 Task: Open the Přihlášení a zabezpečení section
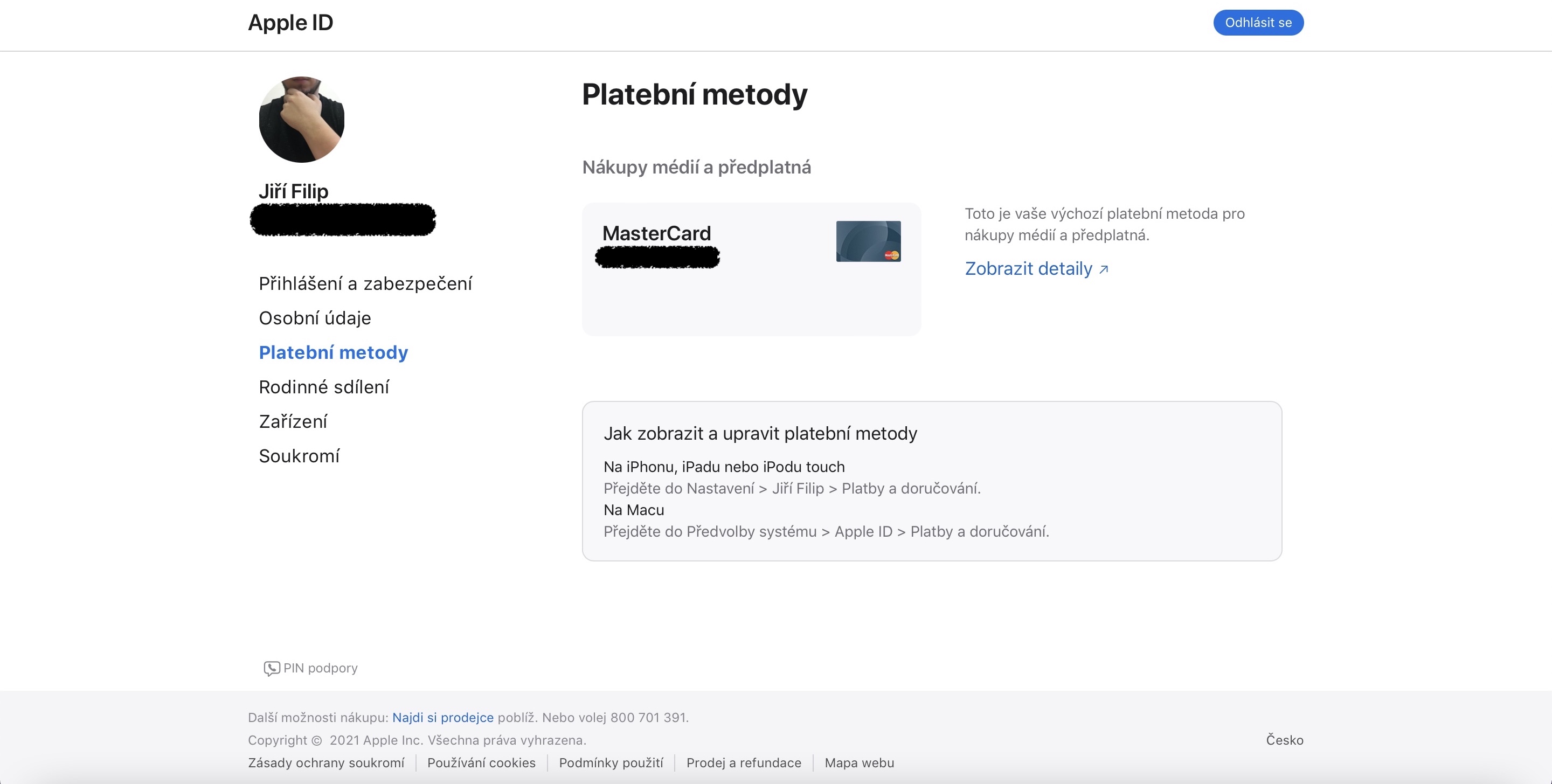(365, 283)
